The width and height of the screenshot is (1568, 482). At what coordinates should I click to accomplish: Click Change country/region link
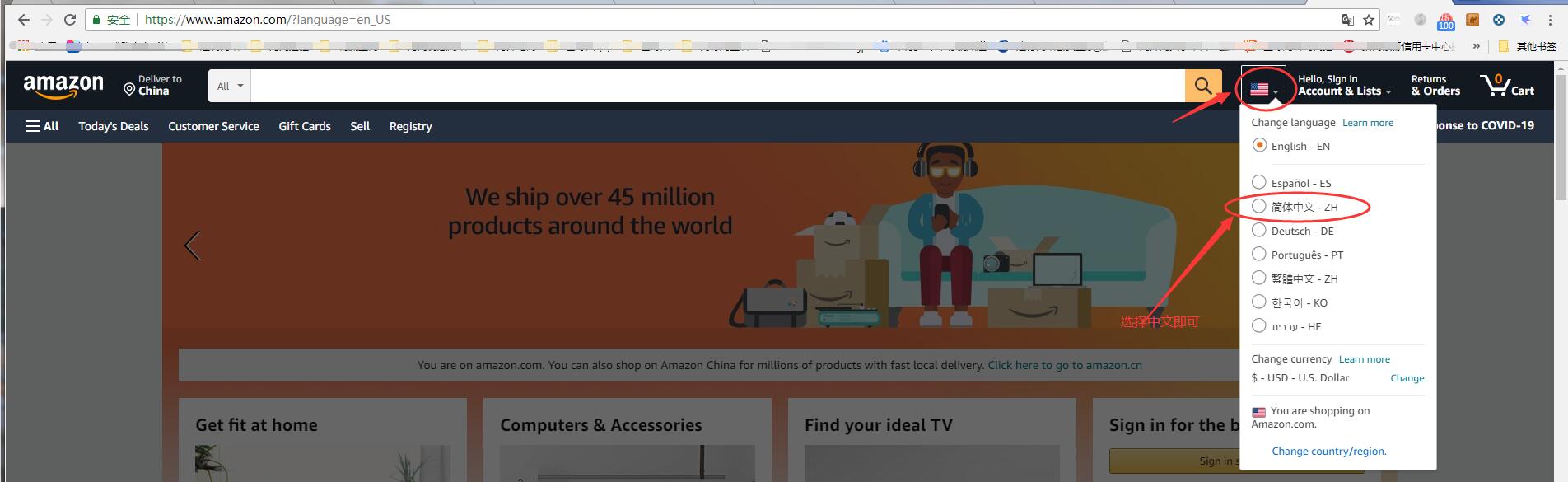click(1329, 452)
